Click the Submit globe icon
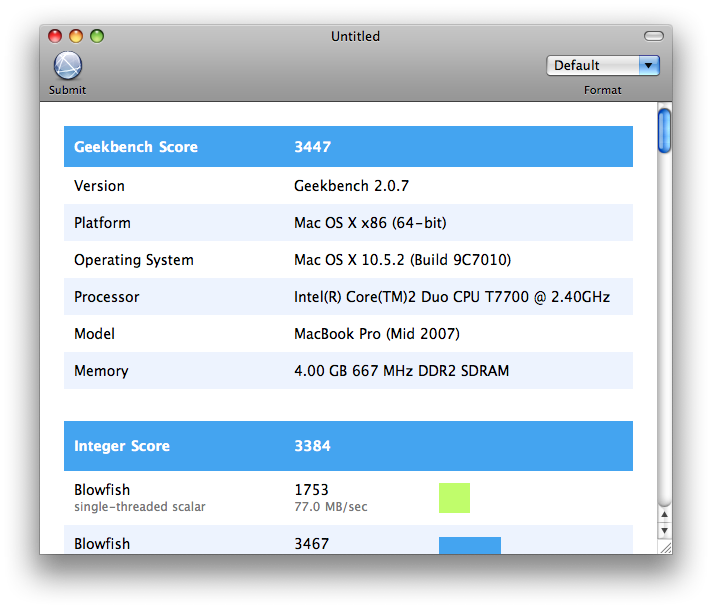The height and width of the screenshot is (609, 712). click(68, 65)
